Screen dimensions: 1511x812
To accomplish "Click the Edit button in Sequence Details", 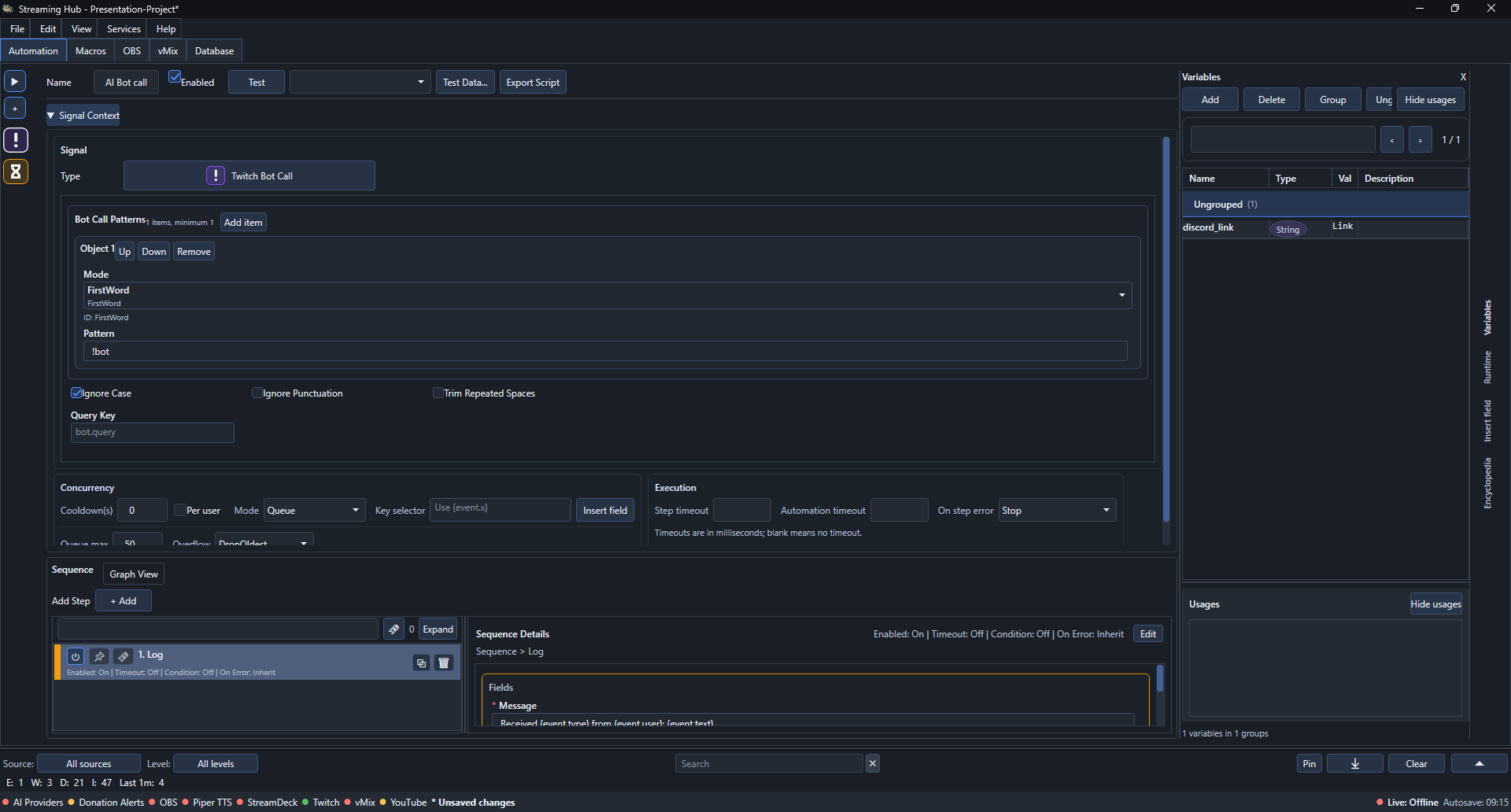I will pyautogui.click(x=1148, y=634).
